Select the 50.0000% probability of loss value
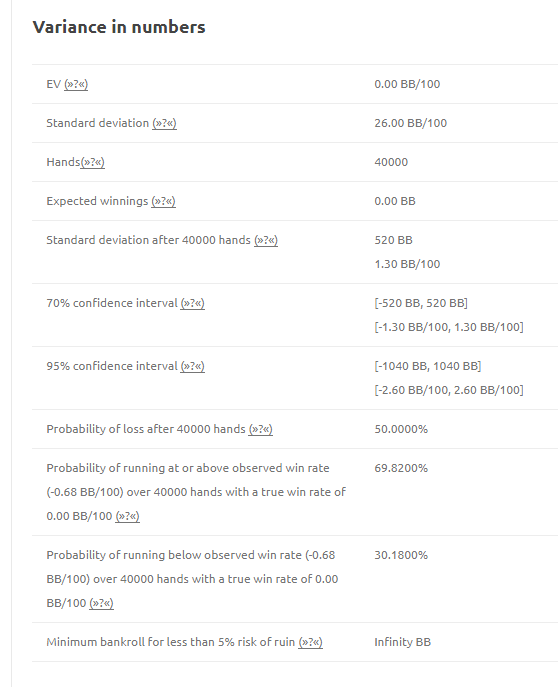 (x=401, y=429)
